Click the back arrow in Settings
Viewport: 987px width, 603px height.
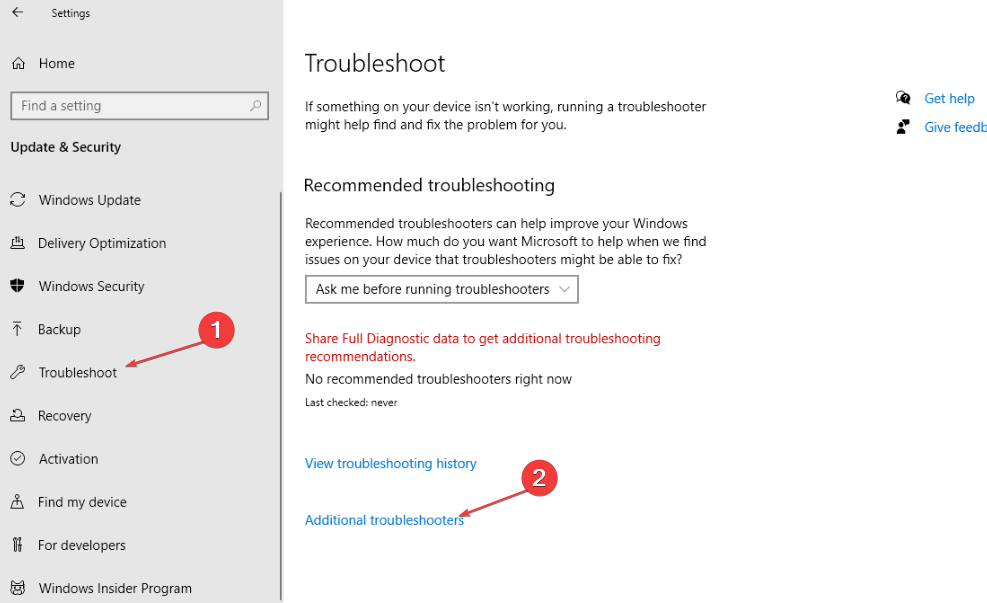[18, 12]
